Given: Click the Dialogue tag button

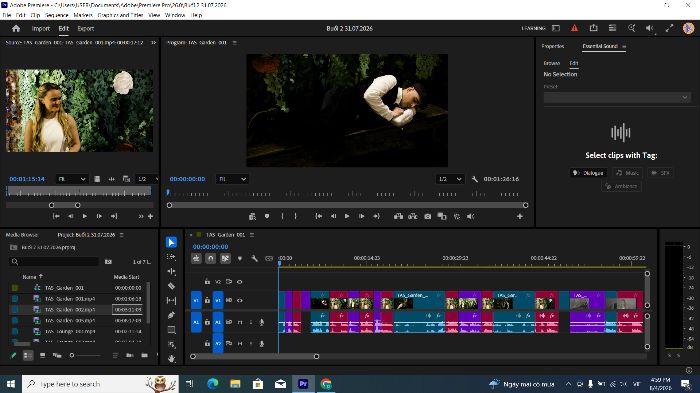Looking at the screenshot, I should [588, 173].
